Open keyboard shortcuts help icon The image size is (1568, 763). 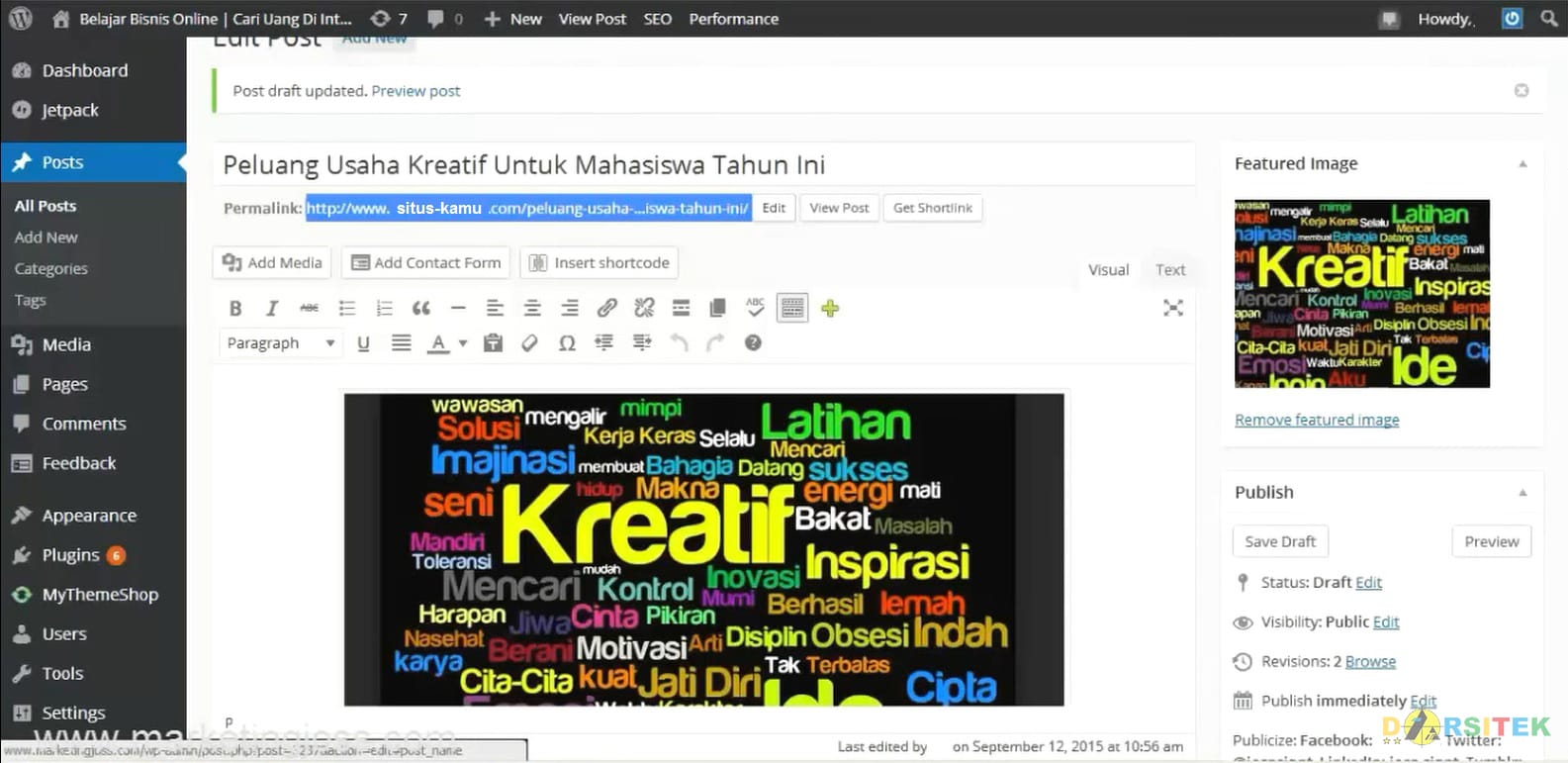coord(753,343)
